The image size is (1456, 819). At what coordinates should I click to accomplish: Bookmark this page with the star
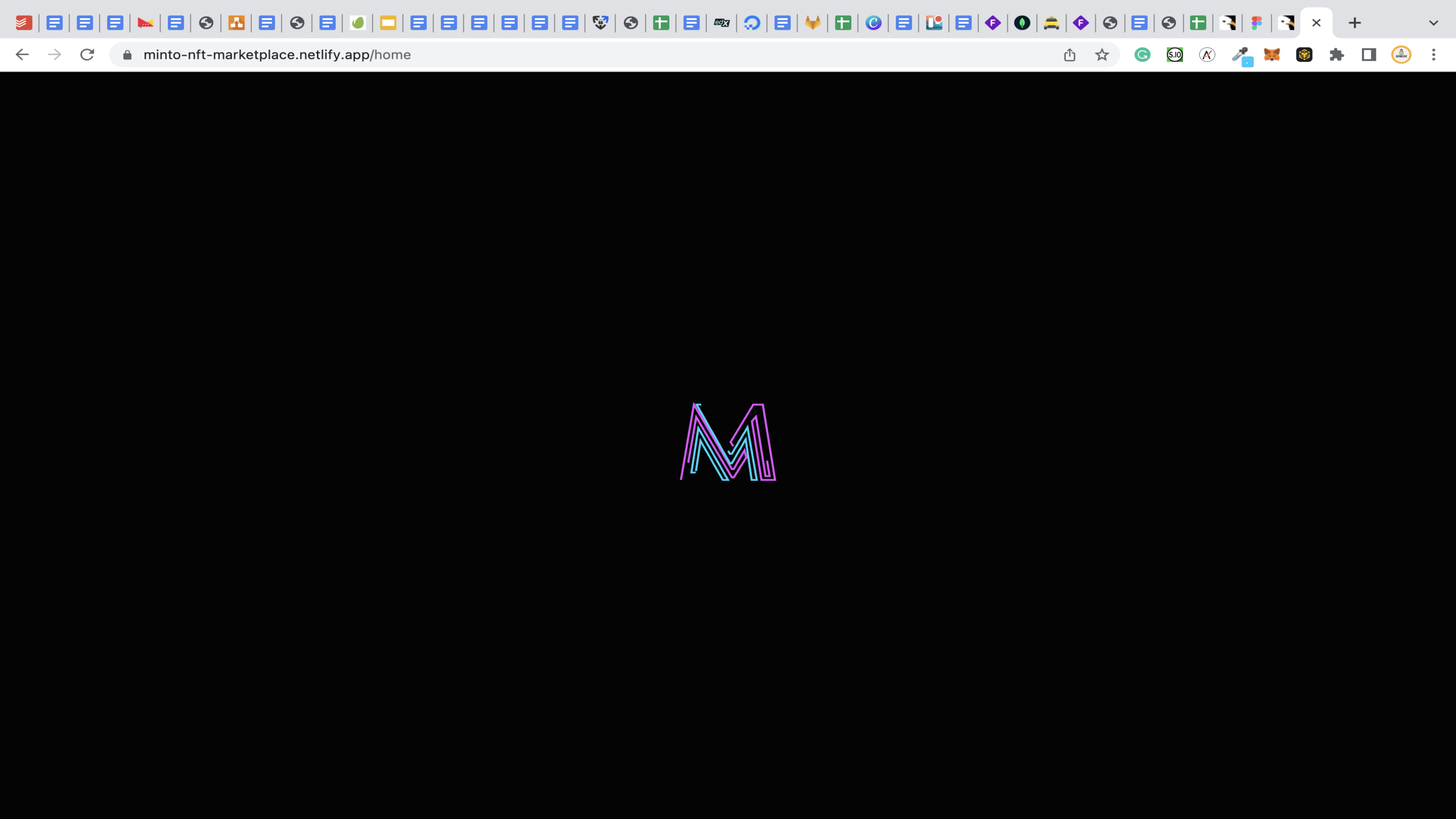(x=1102, y=55)
